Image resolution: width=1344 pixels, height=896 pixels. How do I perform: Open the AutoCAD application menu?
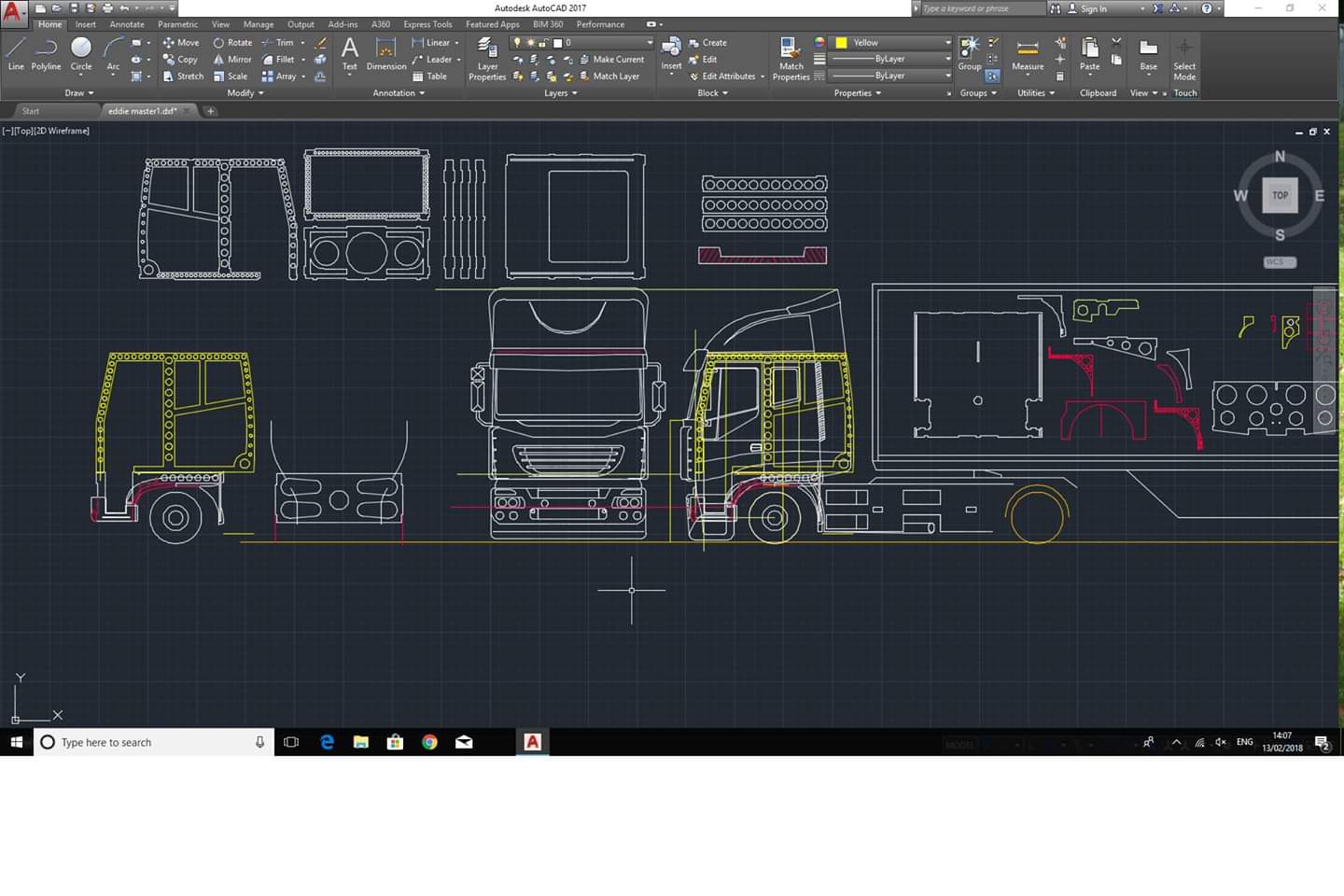coord(13,13)
